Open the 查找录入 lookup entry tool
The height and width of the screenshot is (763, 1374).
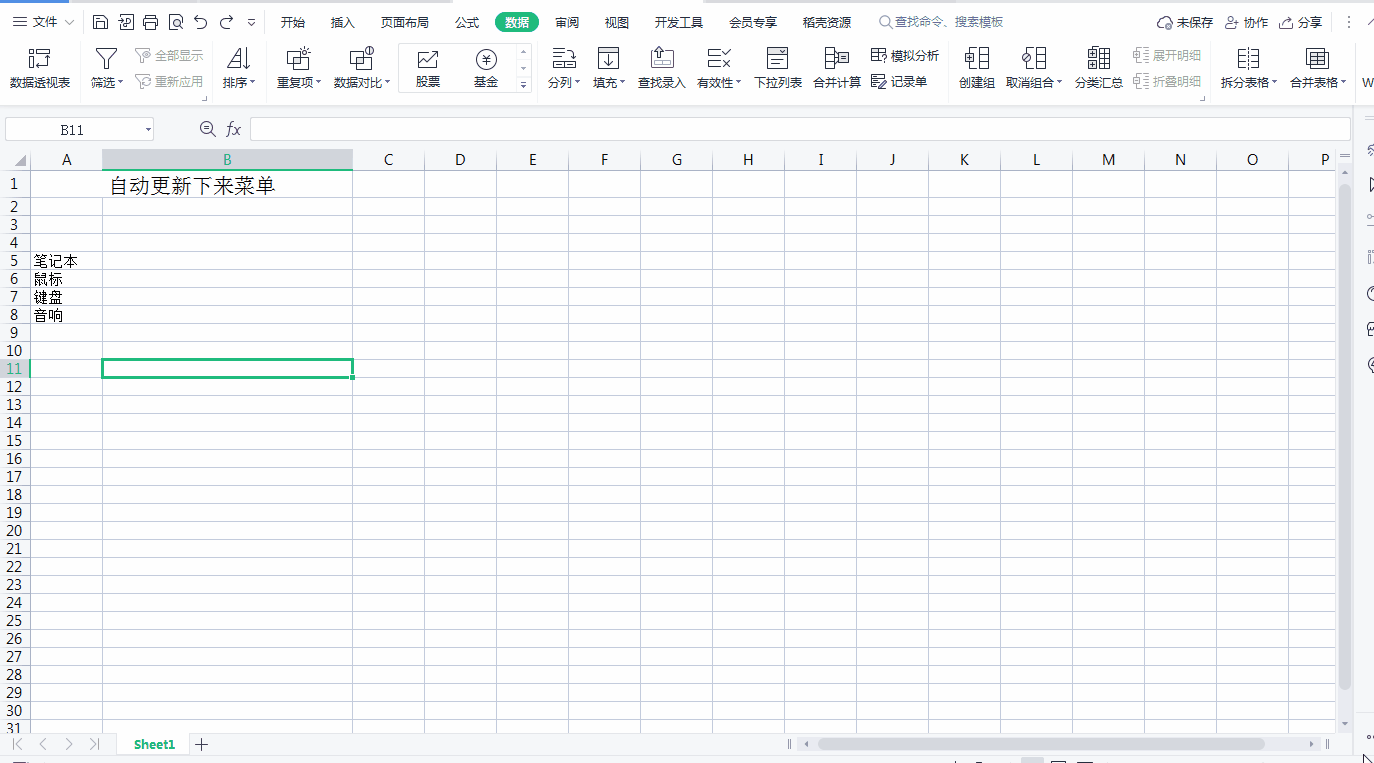(662, 69)
